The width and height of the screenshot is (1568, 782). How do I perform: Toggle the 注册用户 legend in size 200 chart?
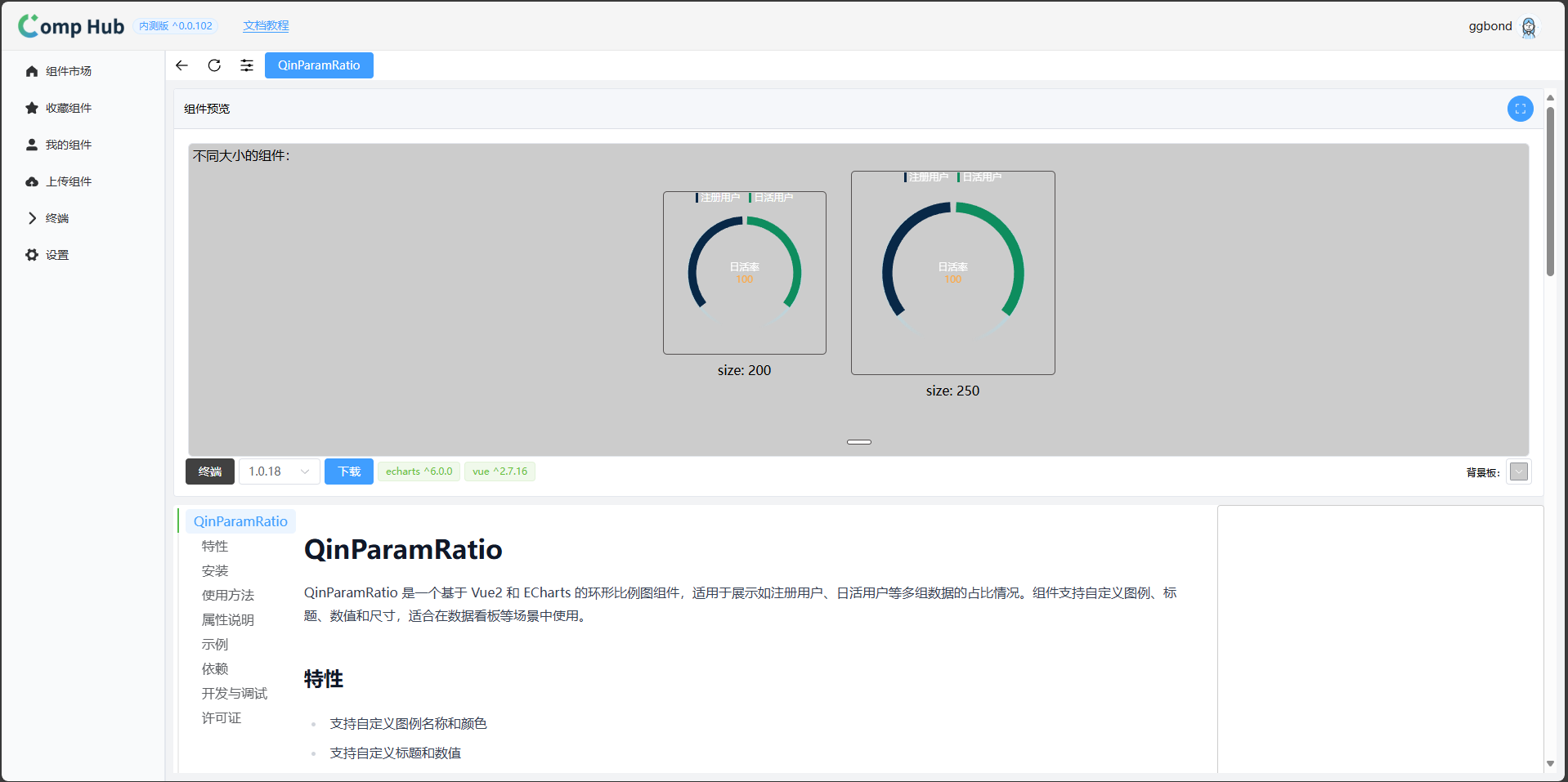pos(718,198)
